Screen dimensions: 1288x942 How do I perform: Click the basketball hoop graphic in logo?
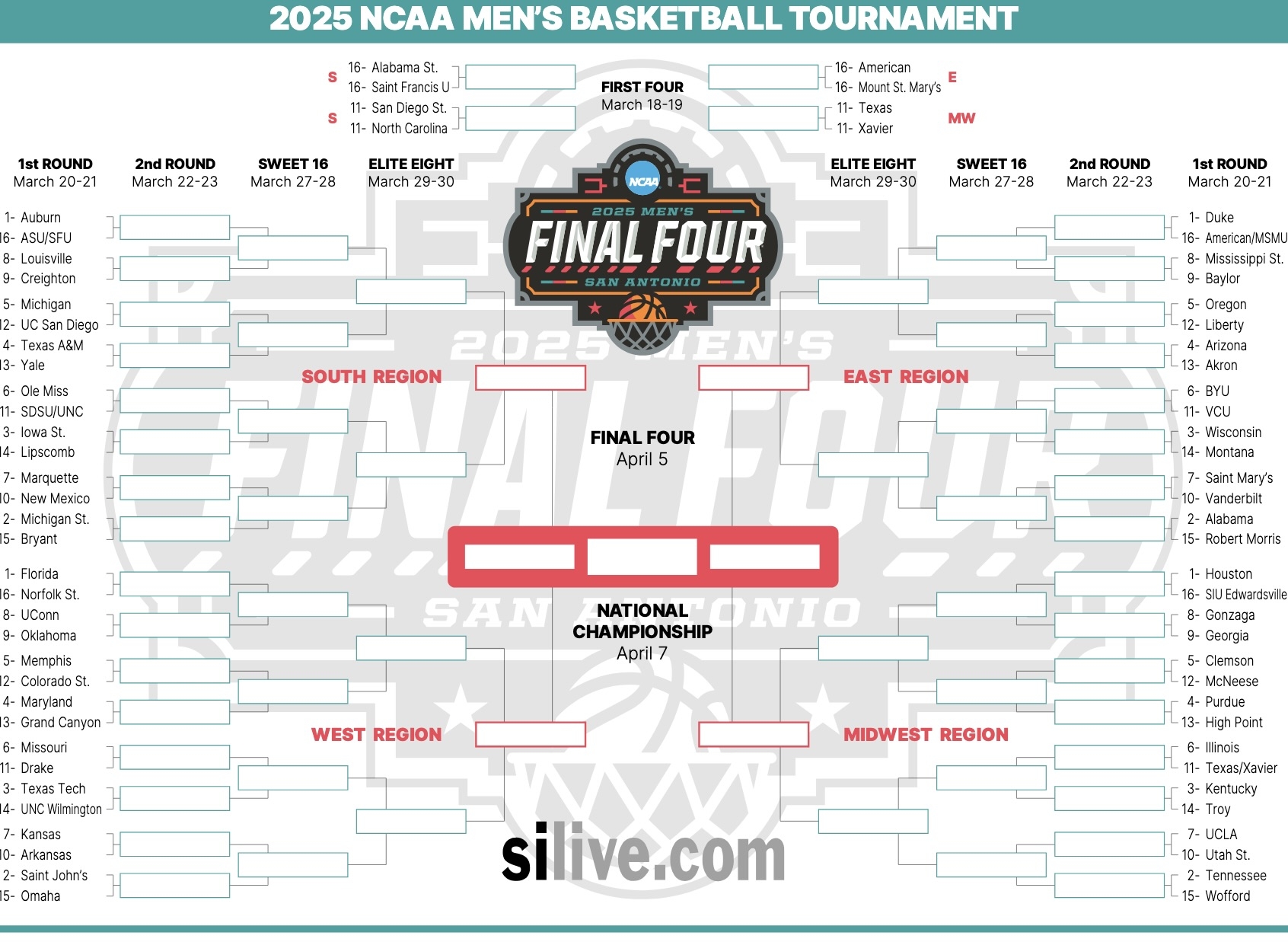tap(644, 324)
